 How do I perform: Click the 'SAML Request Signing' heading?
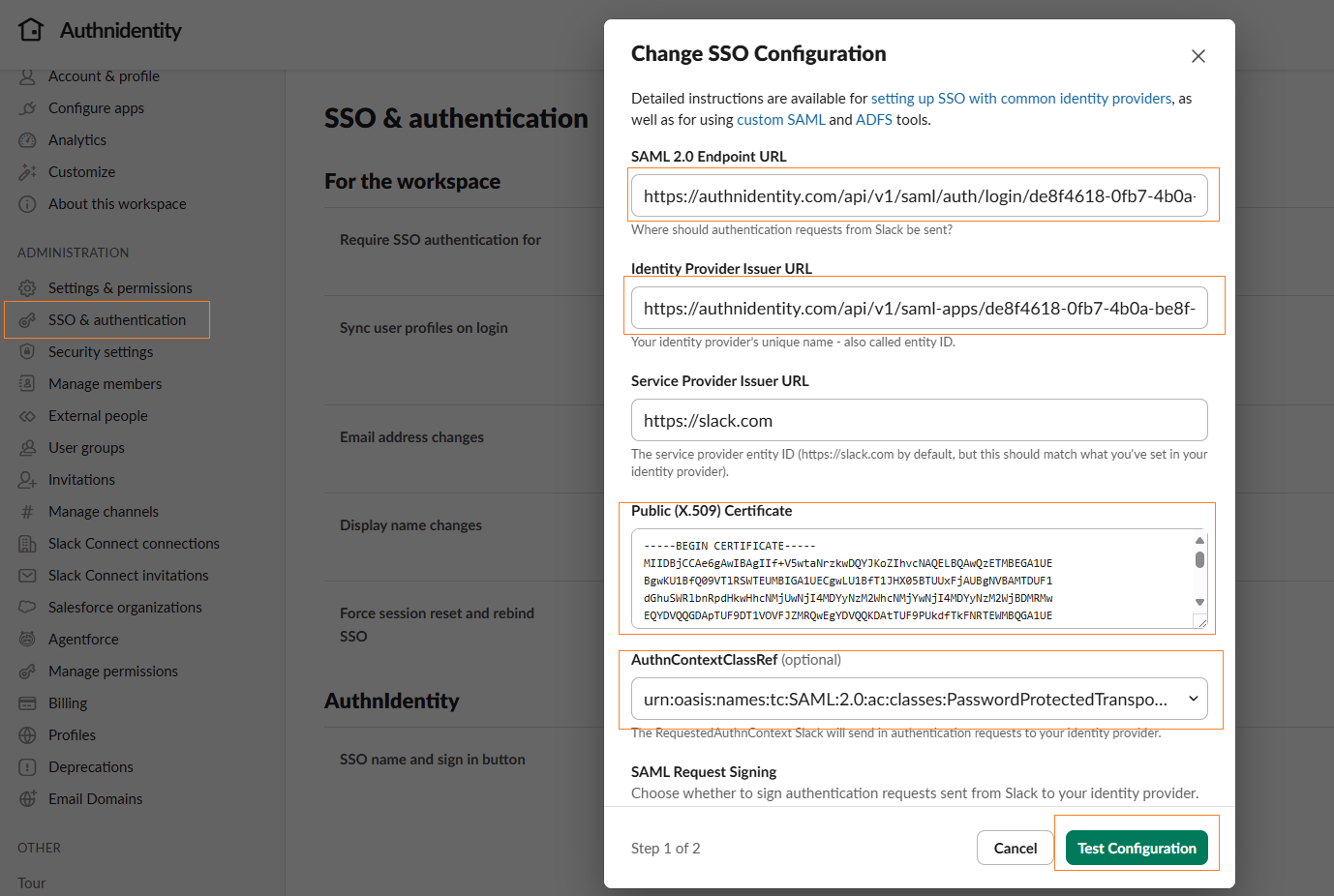pyautogui.click(x=704, y=772)
